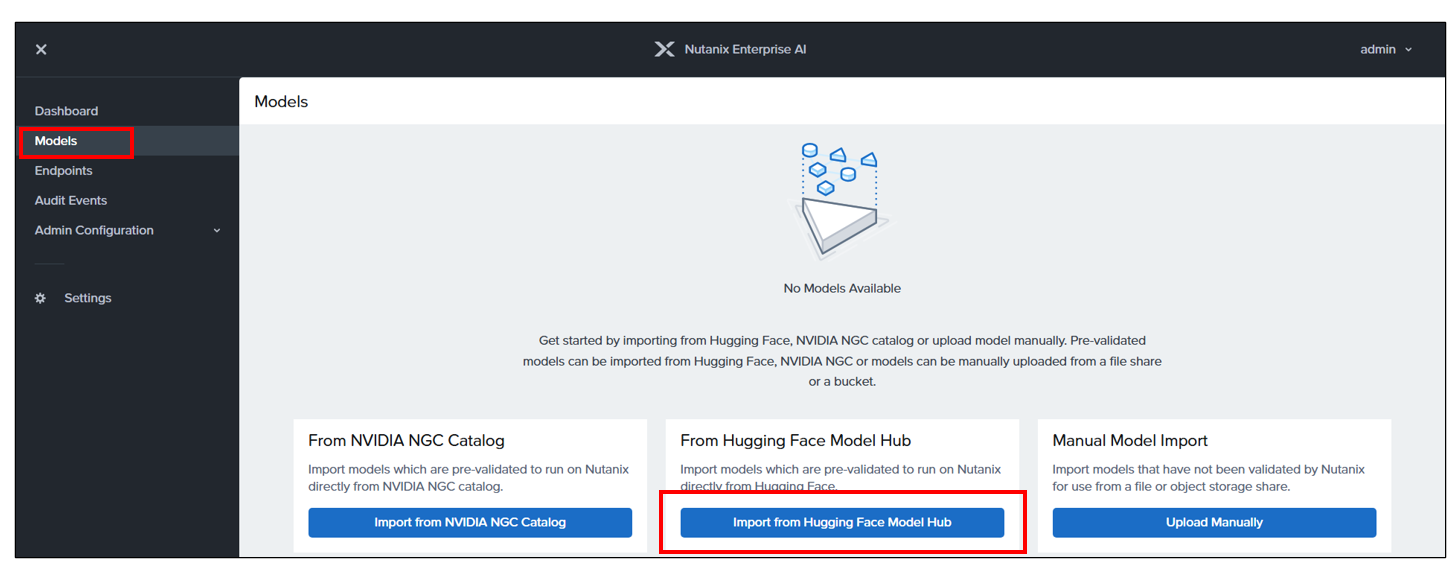Select Models in the left navigation

tap(56, 141)
